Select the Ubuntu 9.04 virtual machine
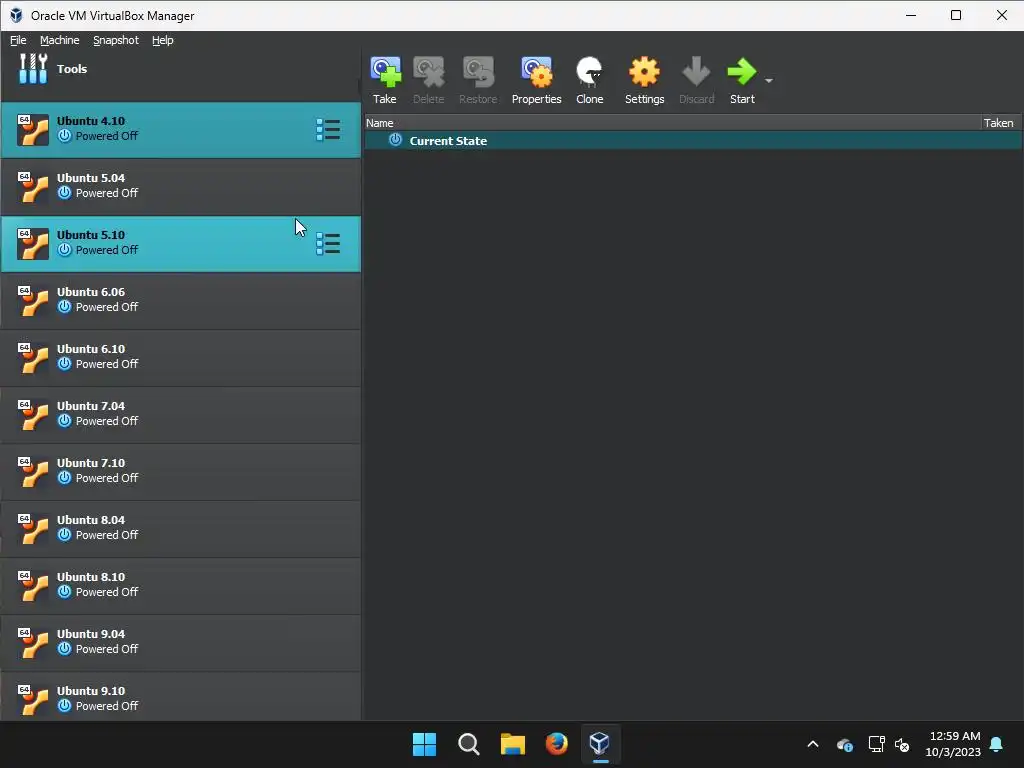The width and height of the screenshot is (1024, 768). point(180,643)
